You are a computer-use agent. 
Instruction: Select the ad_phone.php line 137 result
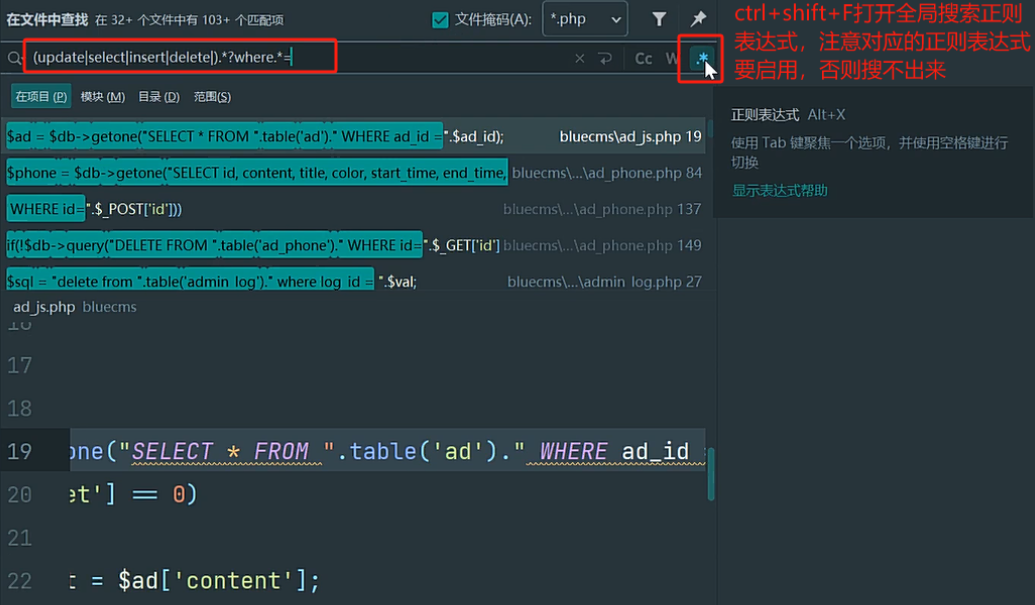pyautogui.click(x=354, y=209)
